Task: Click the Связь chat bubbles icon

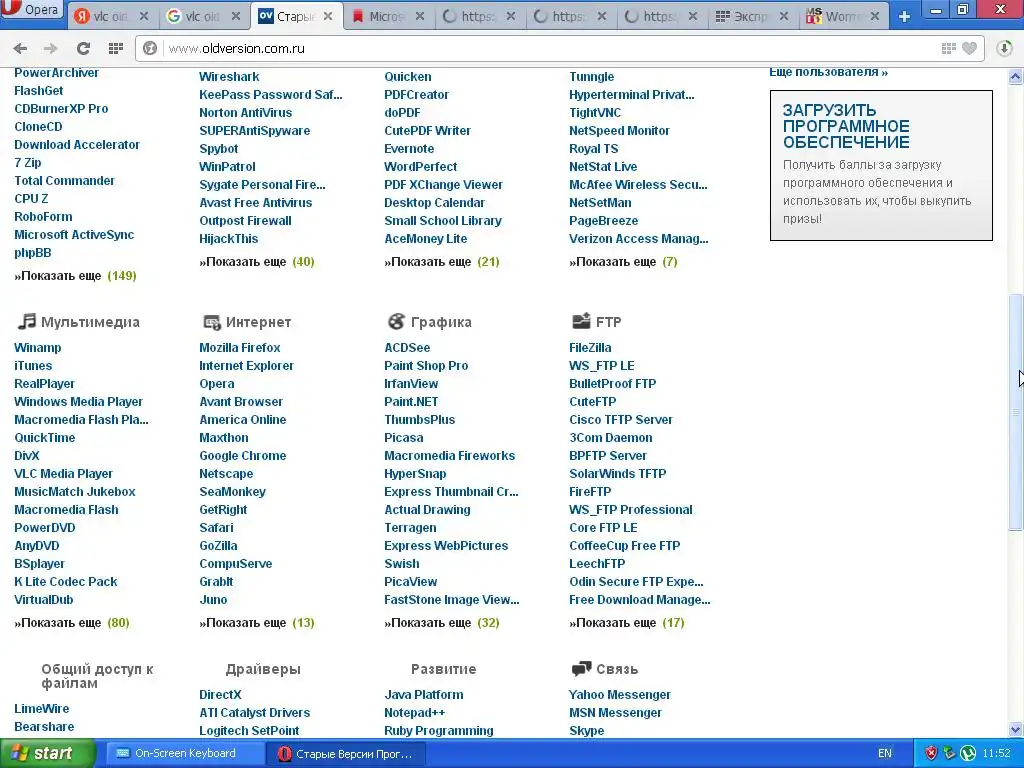Action: click(x=581, y=669)
